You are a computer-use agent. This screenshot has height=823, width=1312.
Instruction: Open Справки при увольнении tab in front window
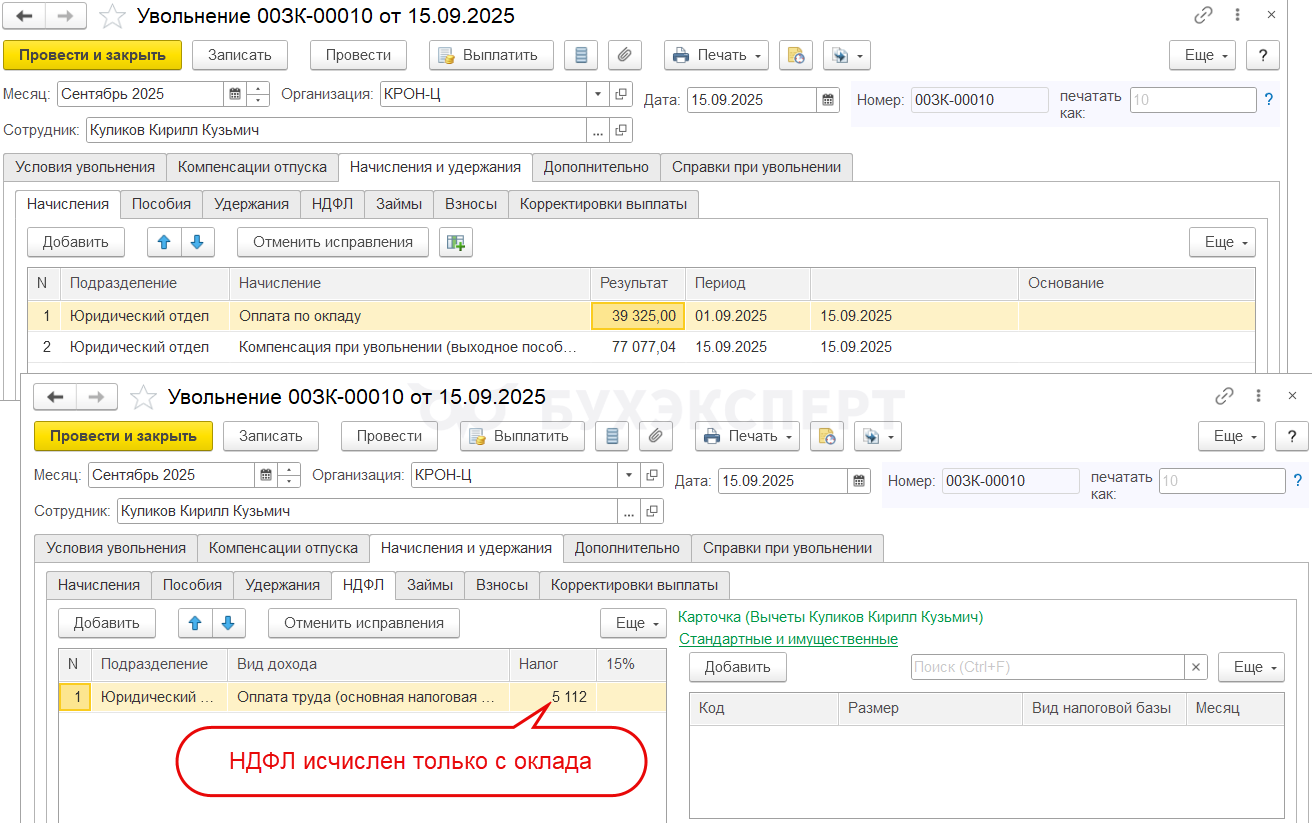788,548
